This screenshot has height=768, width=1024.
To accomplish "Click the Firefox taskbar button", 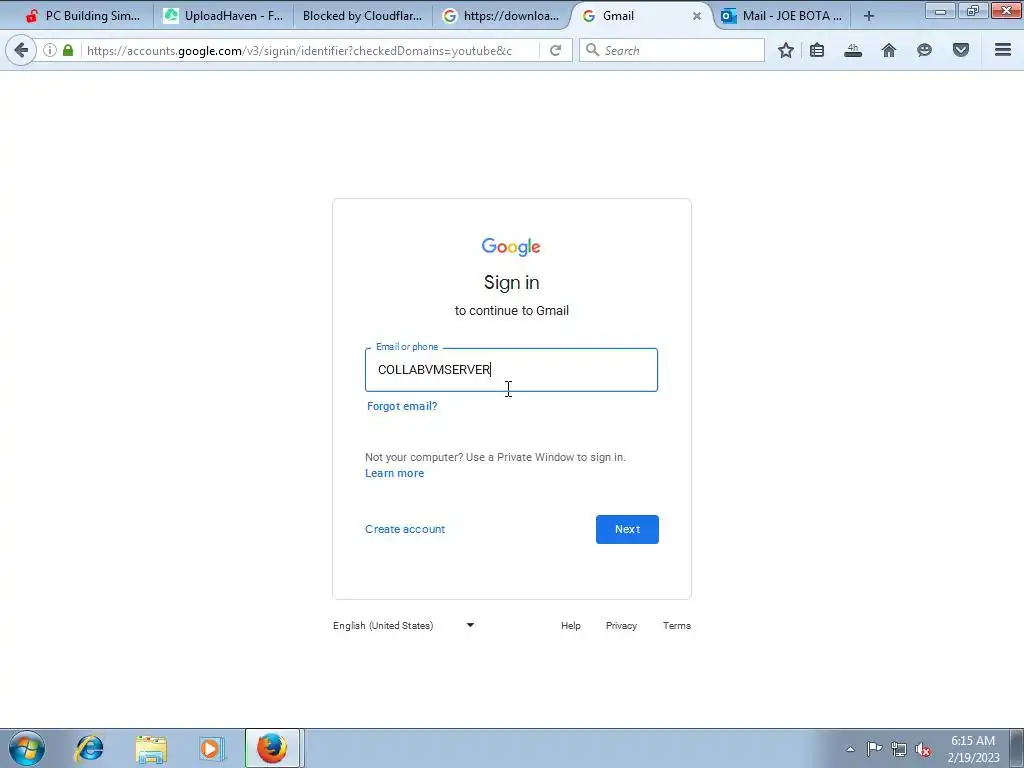I will pyautogui.click(x=272, y=748).
